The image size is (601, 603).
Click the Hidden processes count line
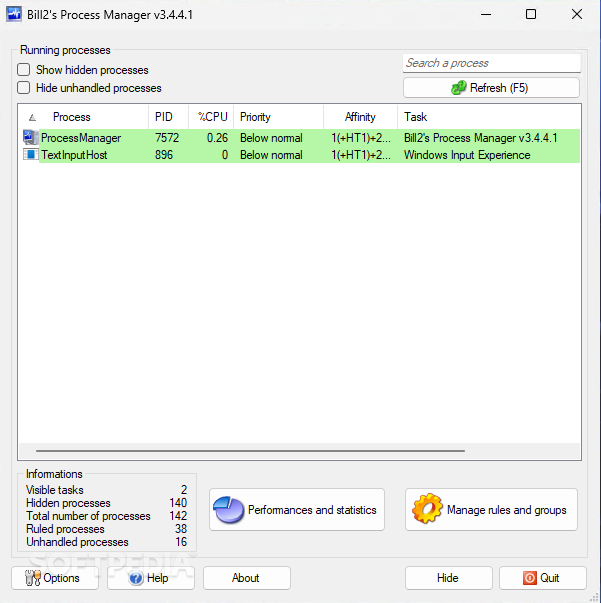tap(107, 503)
